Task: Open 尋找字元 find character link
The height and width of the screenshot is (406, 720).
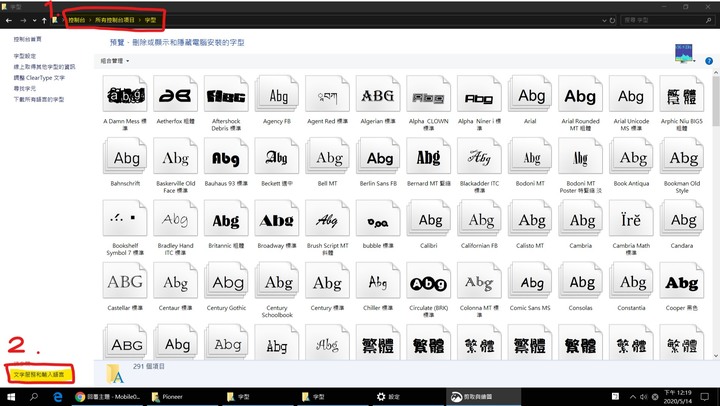Action: [25, 89]
